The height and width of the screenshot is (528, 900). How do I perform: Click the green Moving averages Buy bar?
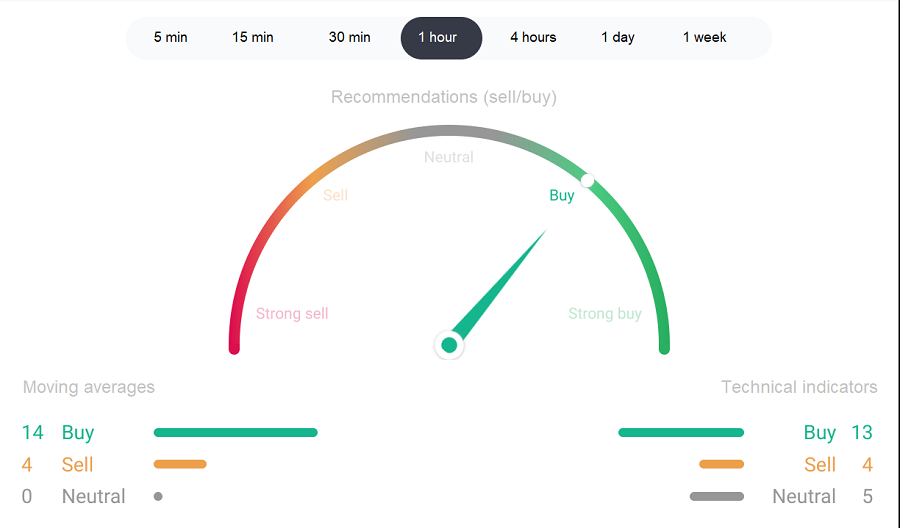coord(235,432)
